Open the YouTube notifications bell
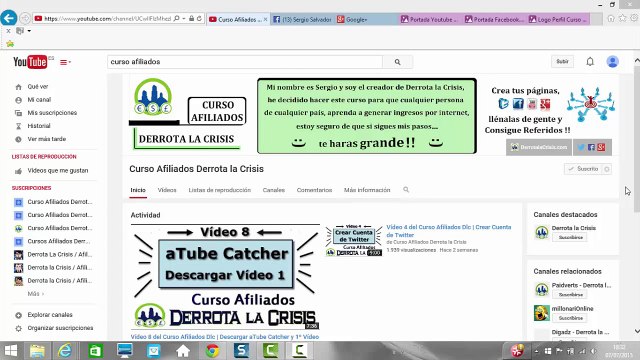The width and height of the screenshot is (640, 360). point(590,62)
